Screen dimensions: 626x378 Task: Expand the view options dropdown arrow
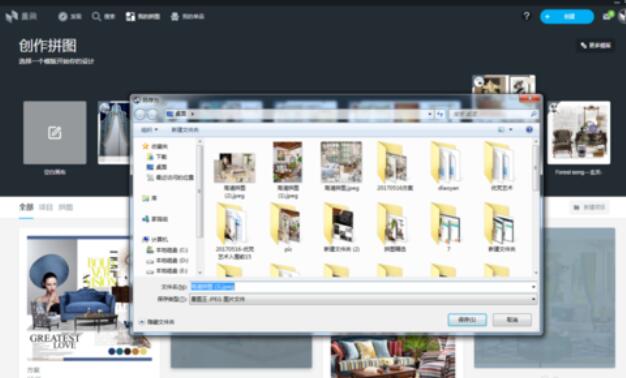click(x=511, y=130)
